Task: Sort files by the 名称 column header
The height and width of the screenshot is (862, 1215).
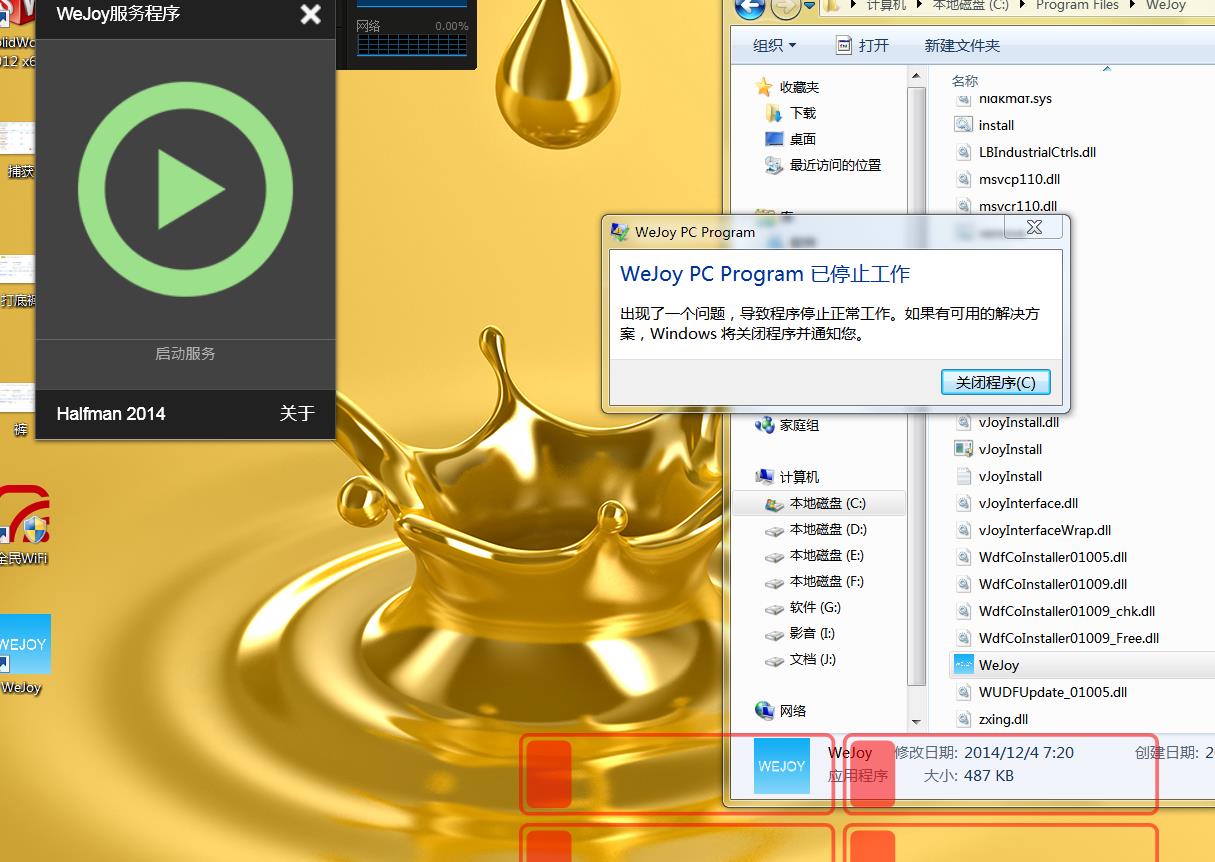Action: click(965, 81)
